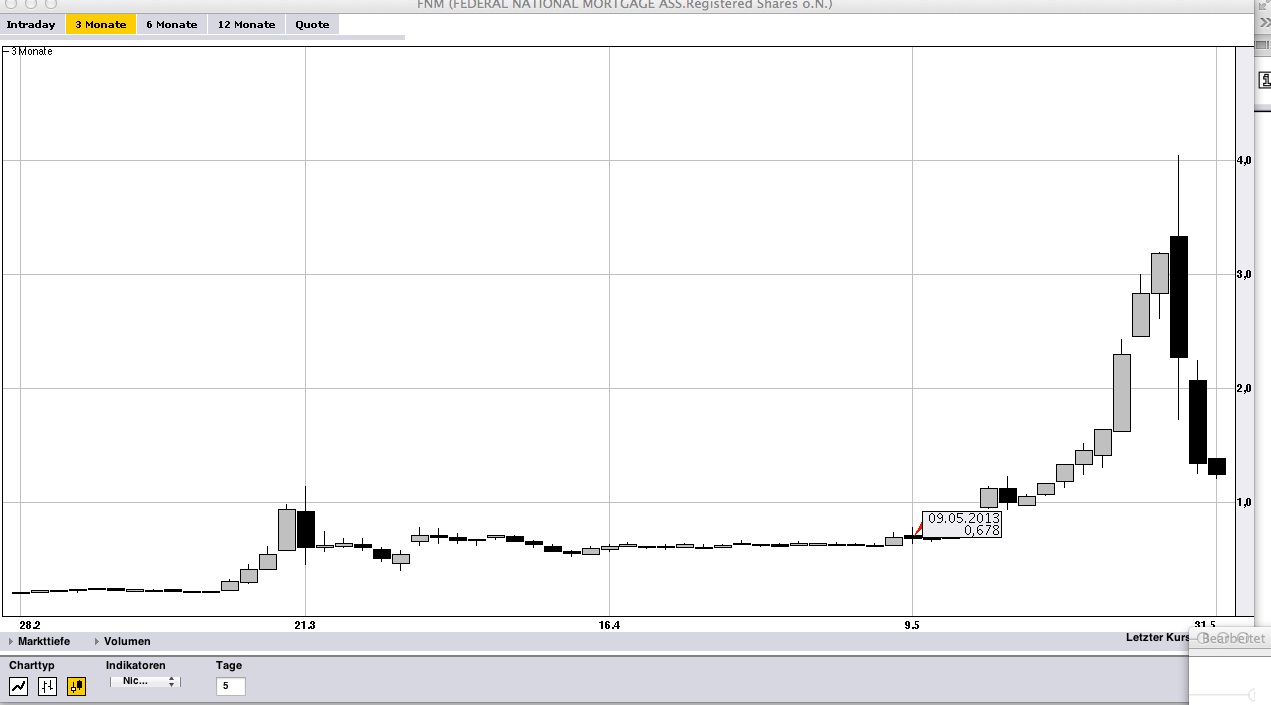
Task: Switch to the Quote tab
Action: coord(311,24)
